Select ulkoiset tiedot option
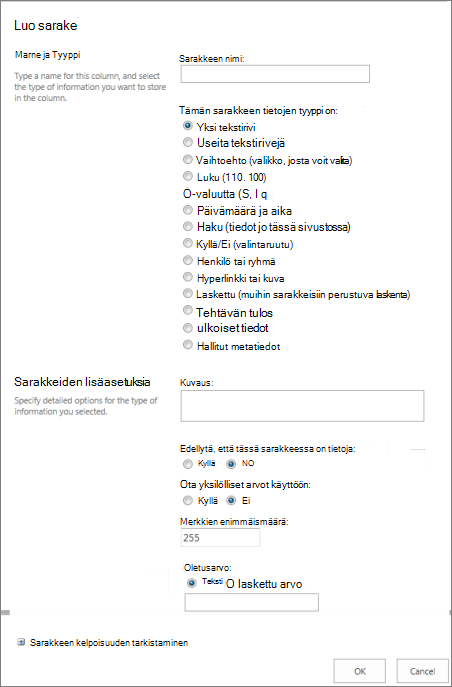 coord(187,327)
